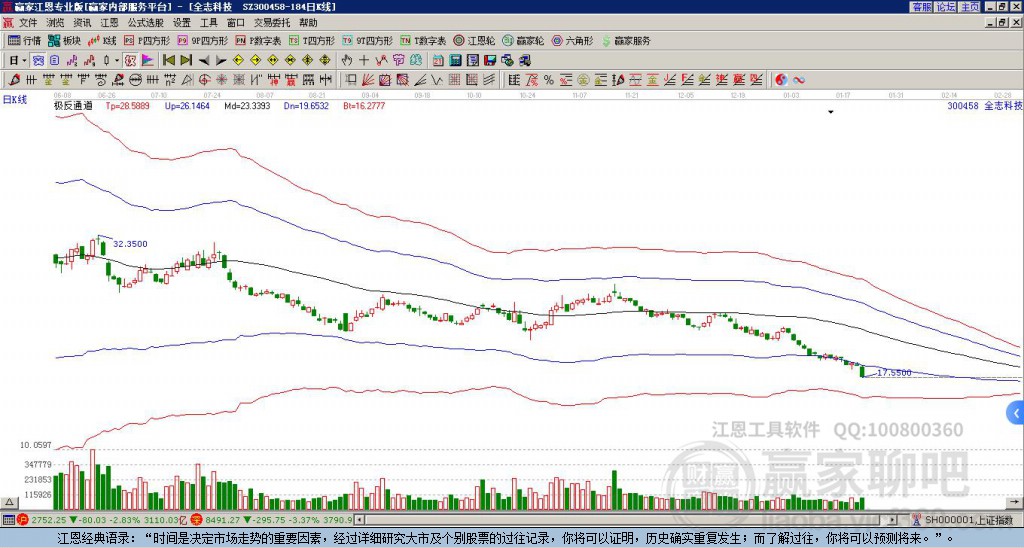Click the 板块 toolbar button

click(65, 40)
